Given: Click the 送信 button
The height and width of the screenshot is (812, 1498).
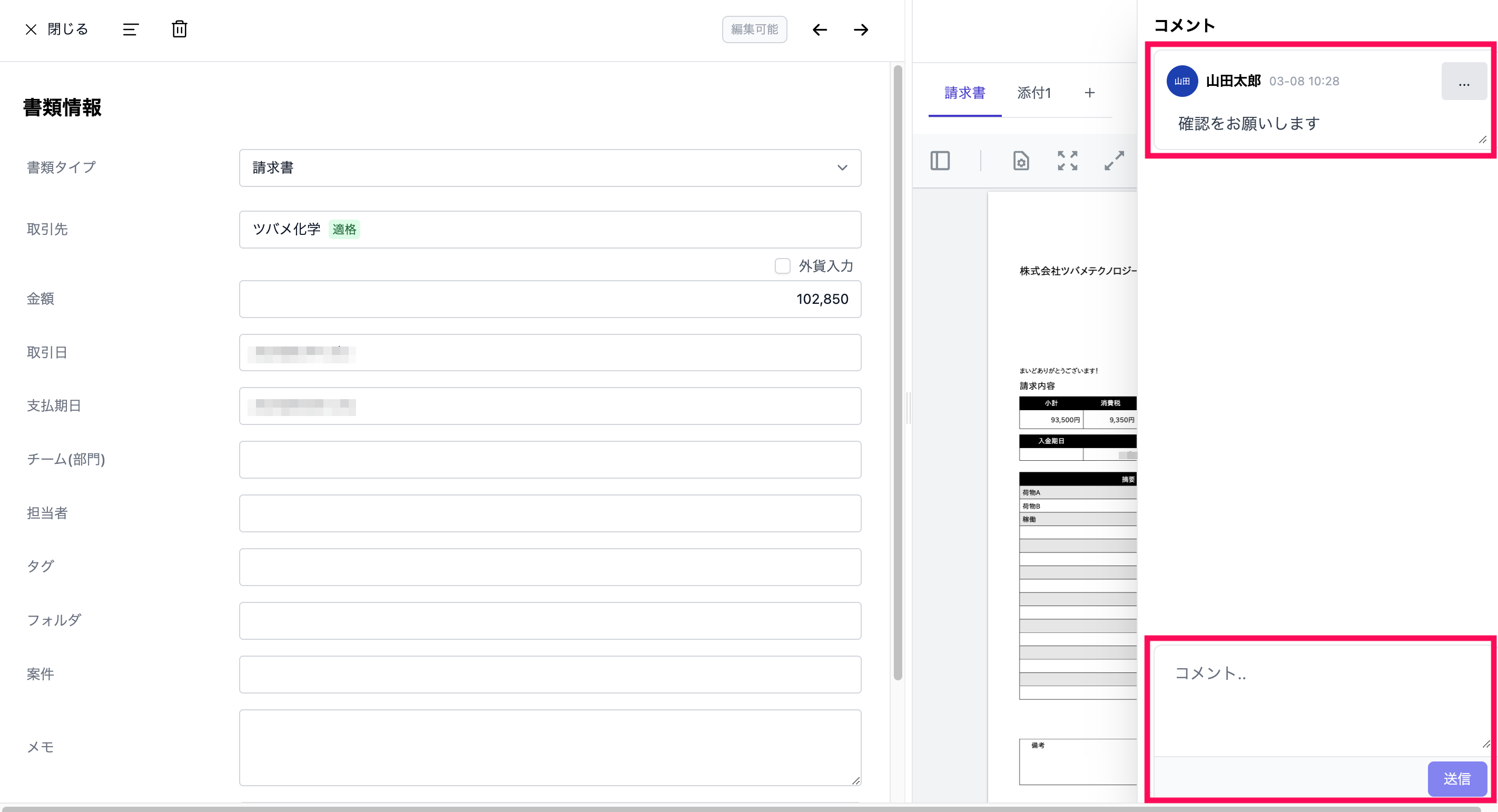Looking at the screenshot, I should 1456,778.
